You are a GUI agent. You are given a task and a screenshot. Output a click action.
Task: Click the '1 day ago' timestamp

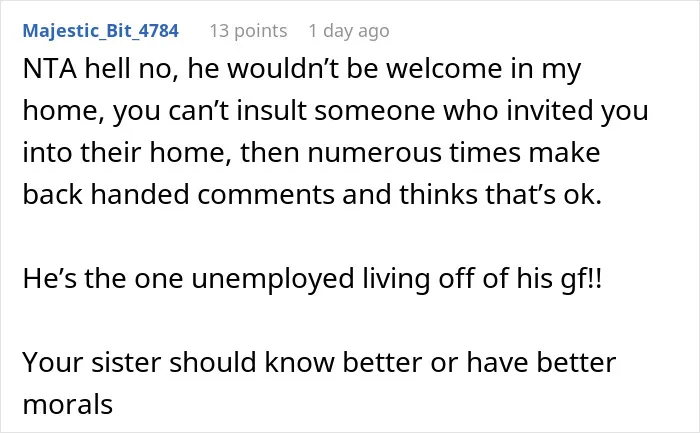349,31
